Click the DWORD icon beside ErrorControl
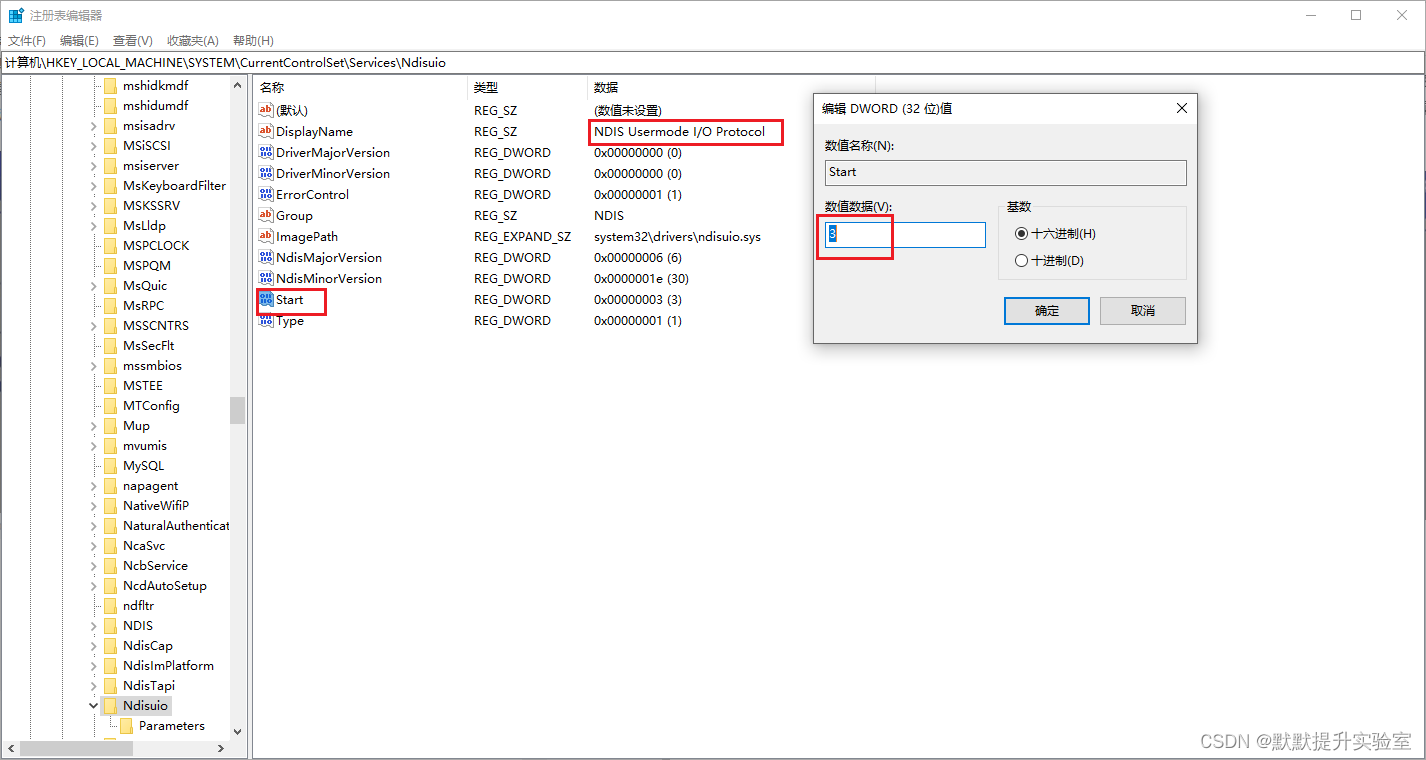 click(265, 194)
